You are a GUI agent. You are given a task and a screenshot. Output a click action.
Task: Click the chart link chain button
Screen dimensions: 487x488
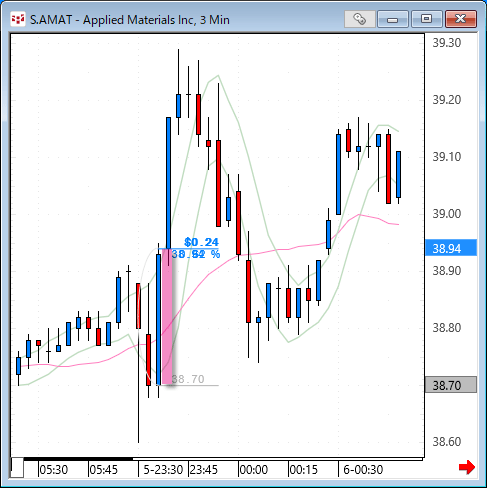pos(360,19)
